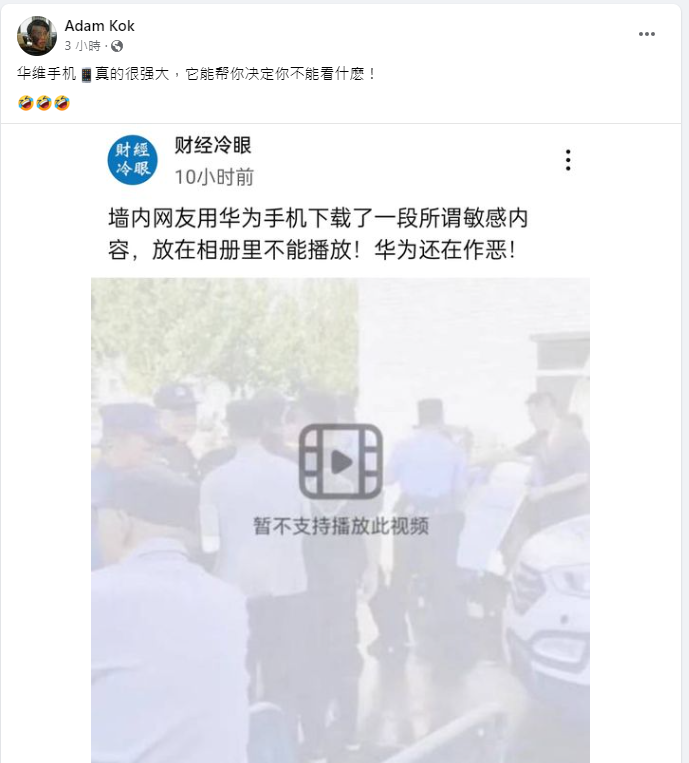
Task: Click the laughing emoji row
Action: tap(44, 103)
